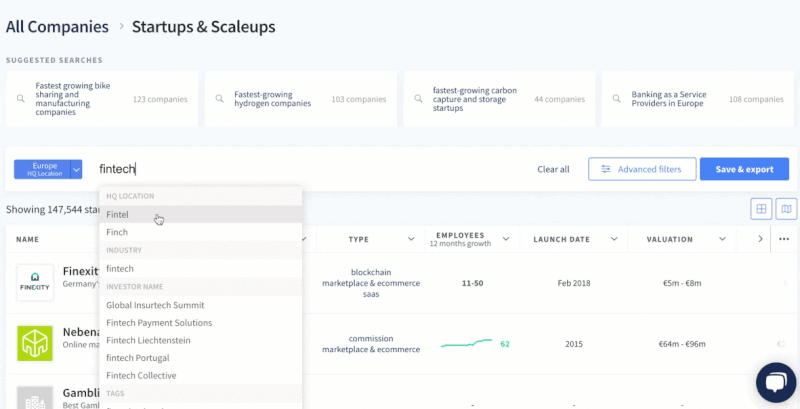This screenshot has height=409, width=800.
Task: Open the table columns more options menu
Action: point(784,239)
